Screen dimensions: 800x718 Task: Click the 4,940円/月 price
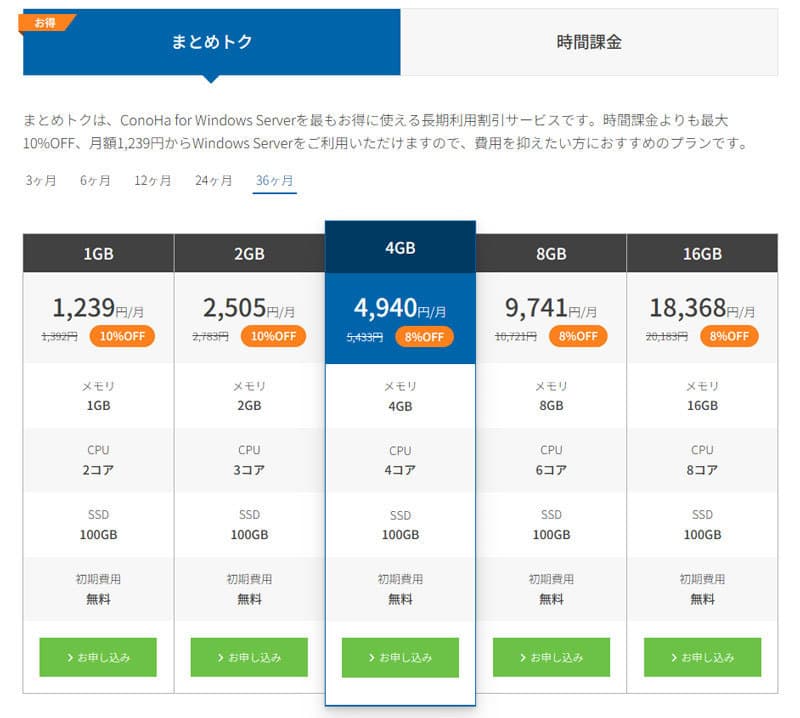pos(400,308)
